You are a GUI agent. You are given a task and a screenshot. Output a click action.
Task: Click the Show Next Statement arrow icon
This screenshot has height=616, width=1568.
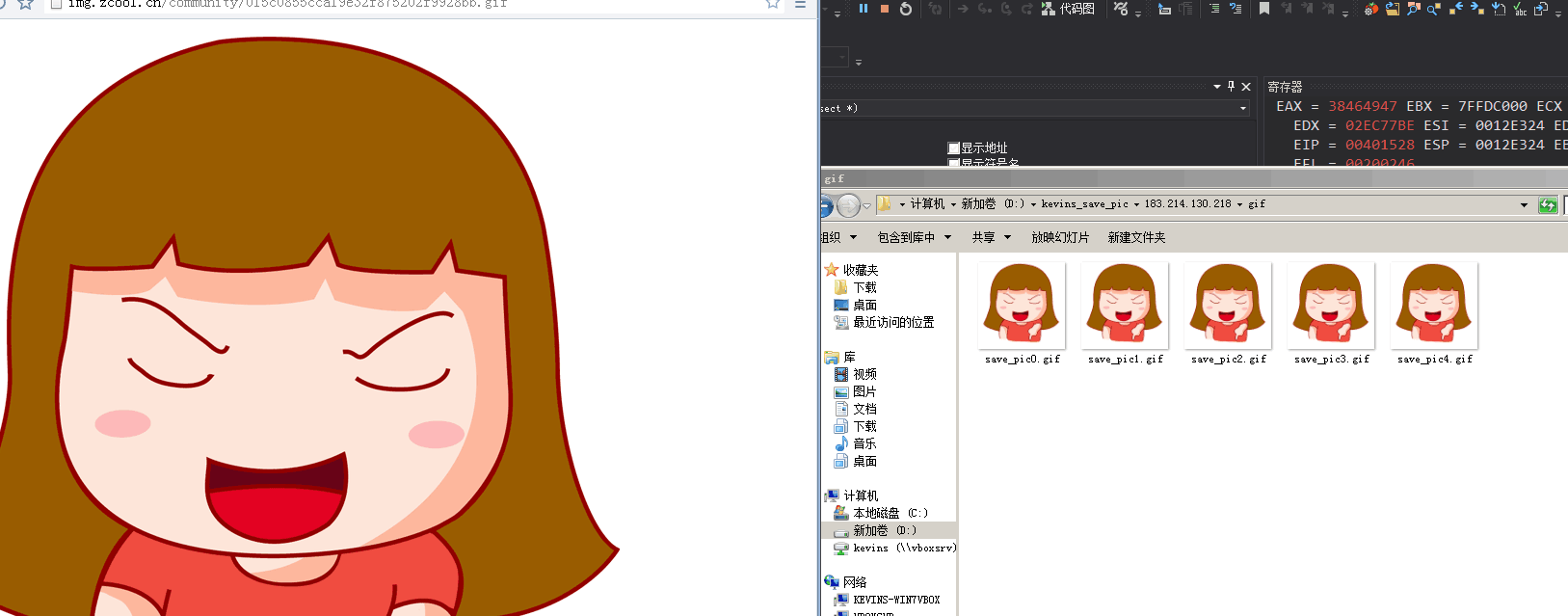click(963, 9)
